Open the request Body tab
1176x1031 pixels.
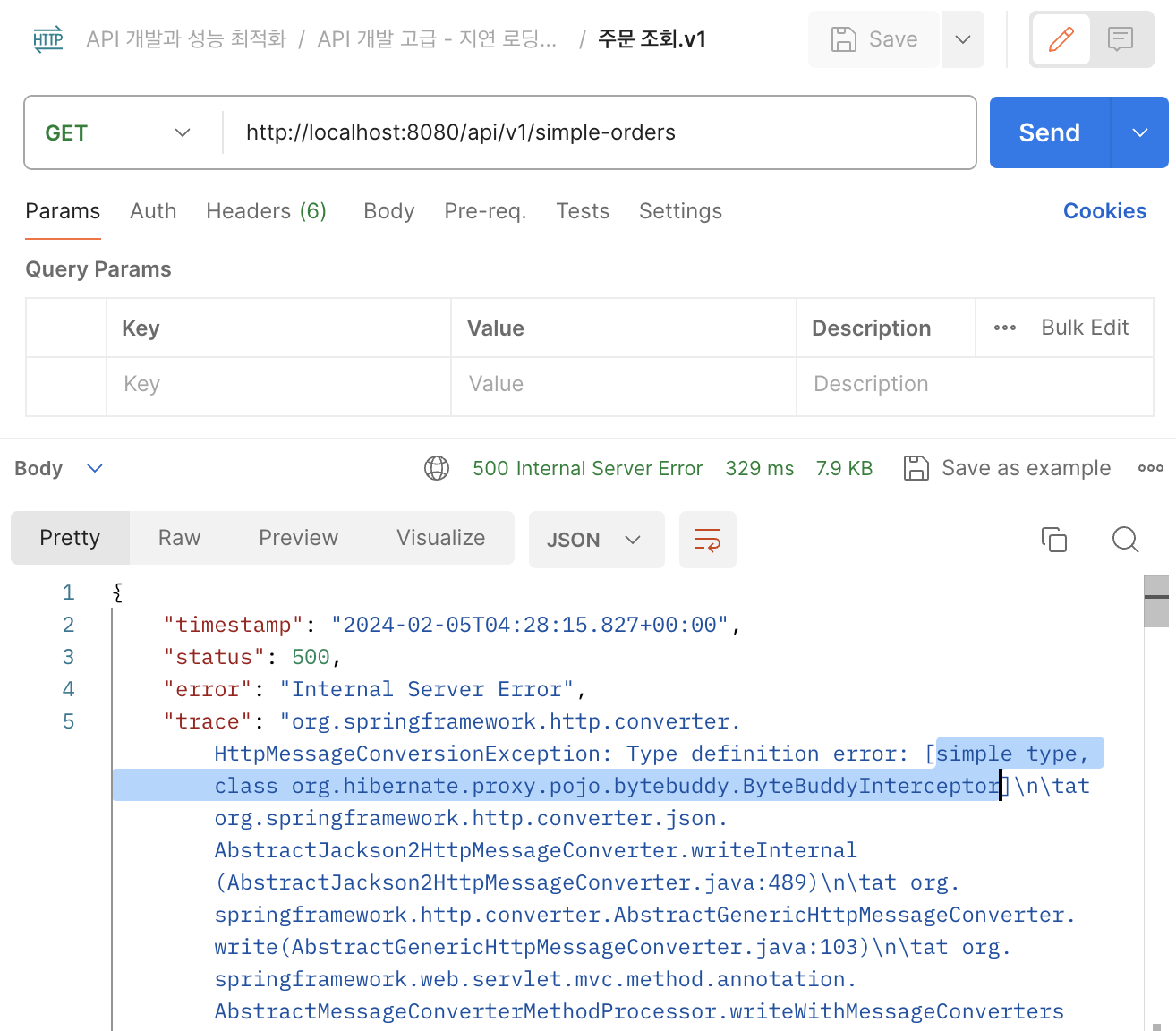(389, 211)
